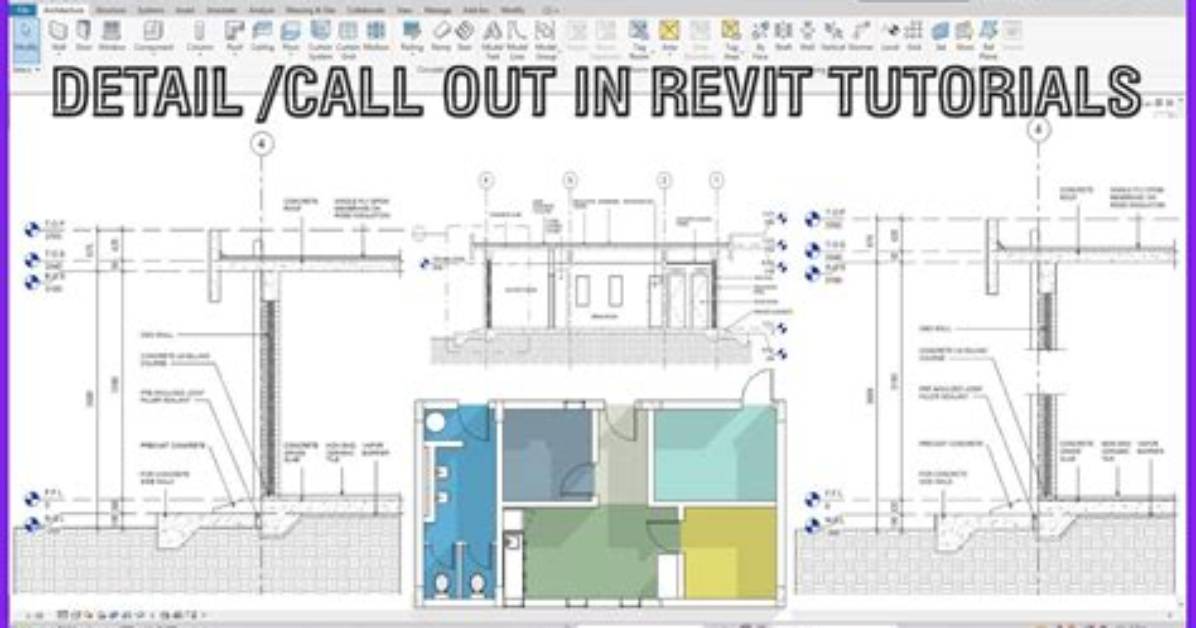Pick the Wall opening tool

tap(807, 35)
